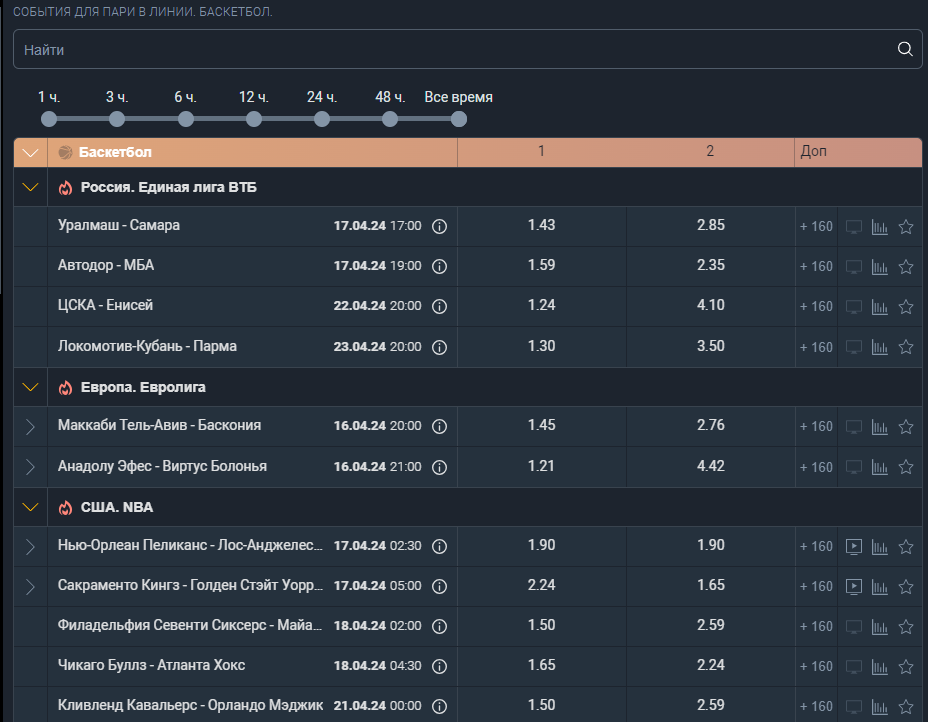928x722 pixels.
Task: Collapse the Баскетбол section header
Action: pyautogui.click(x=30, y=153)
